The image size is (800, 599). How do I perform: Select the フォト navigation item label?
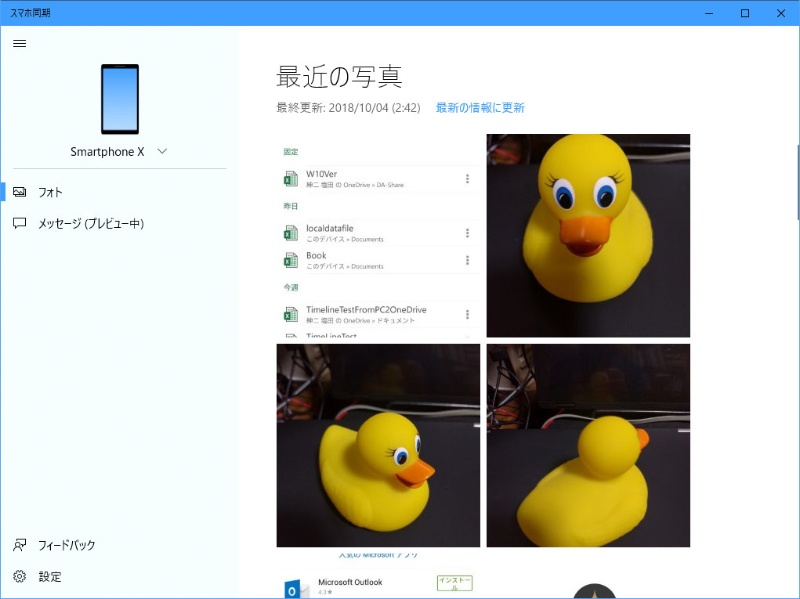click(51, 192)
